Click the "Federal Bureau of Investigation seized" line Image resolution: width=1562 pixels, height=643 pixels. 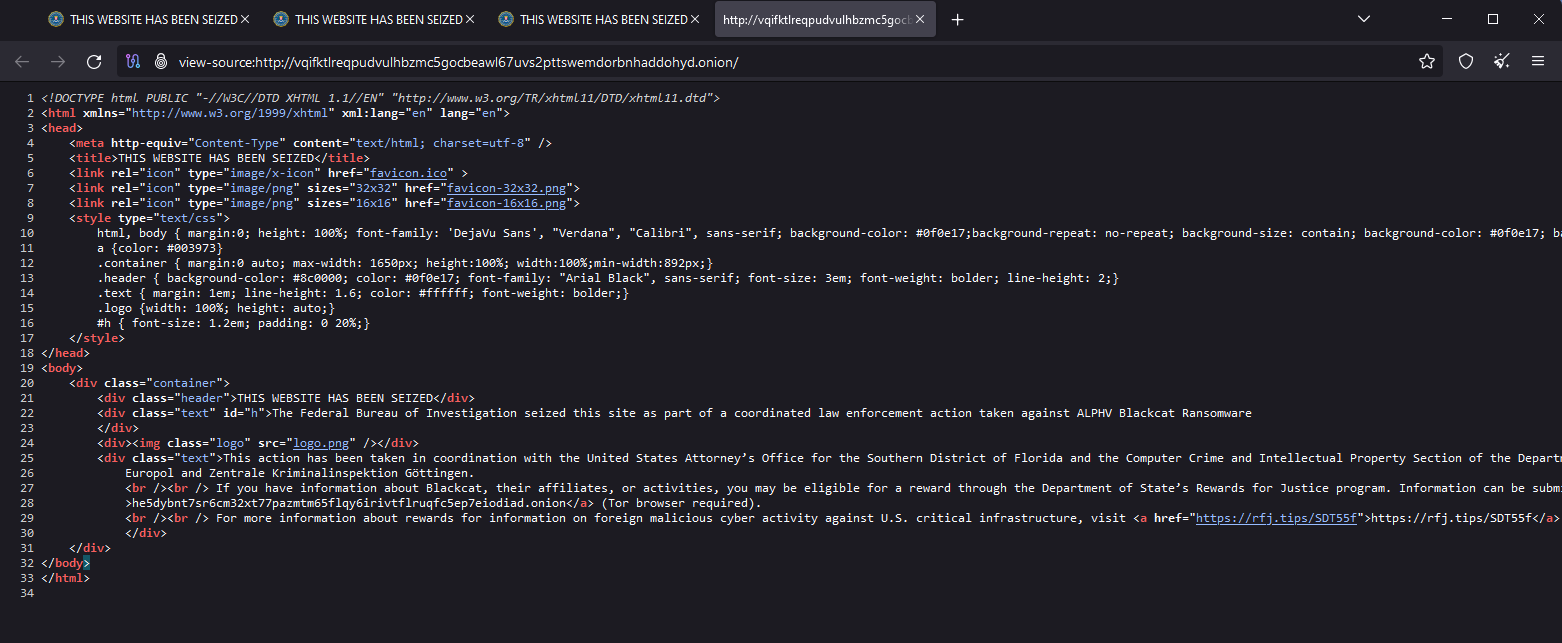[674, 413]
